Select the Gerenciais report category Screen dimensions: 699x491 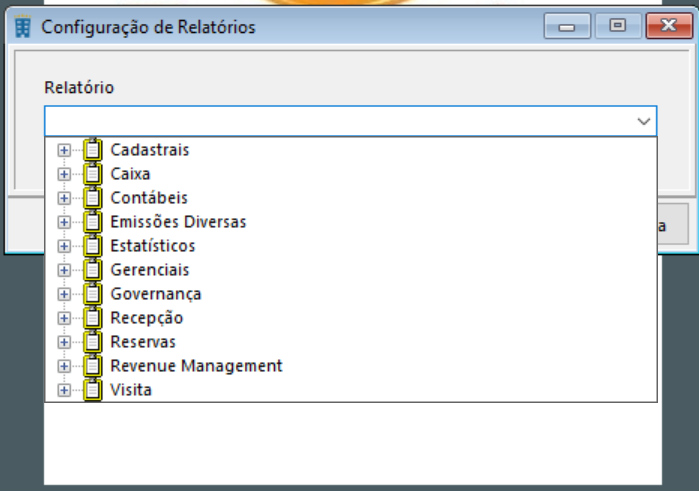150,270
